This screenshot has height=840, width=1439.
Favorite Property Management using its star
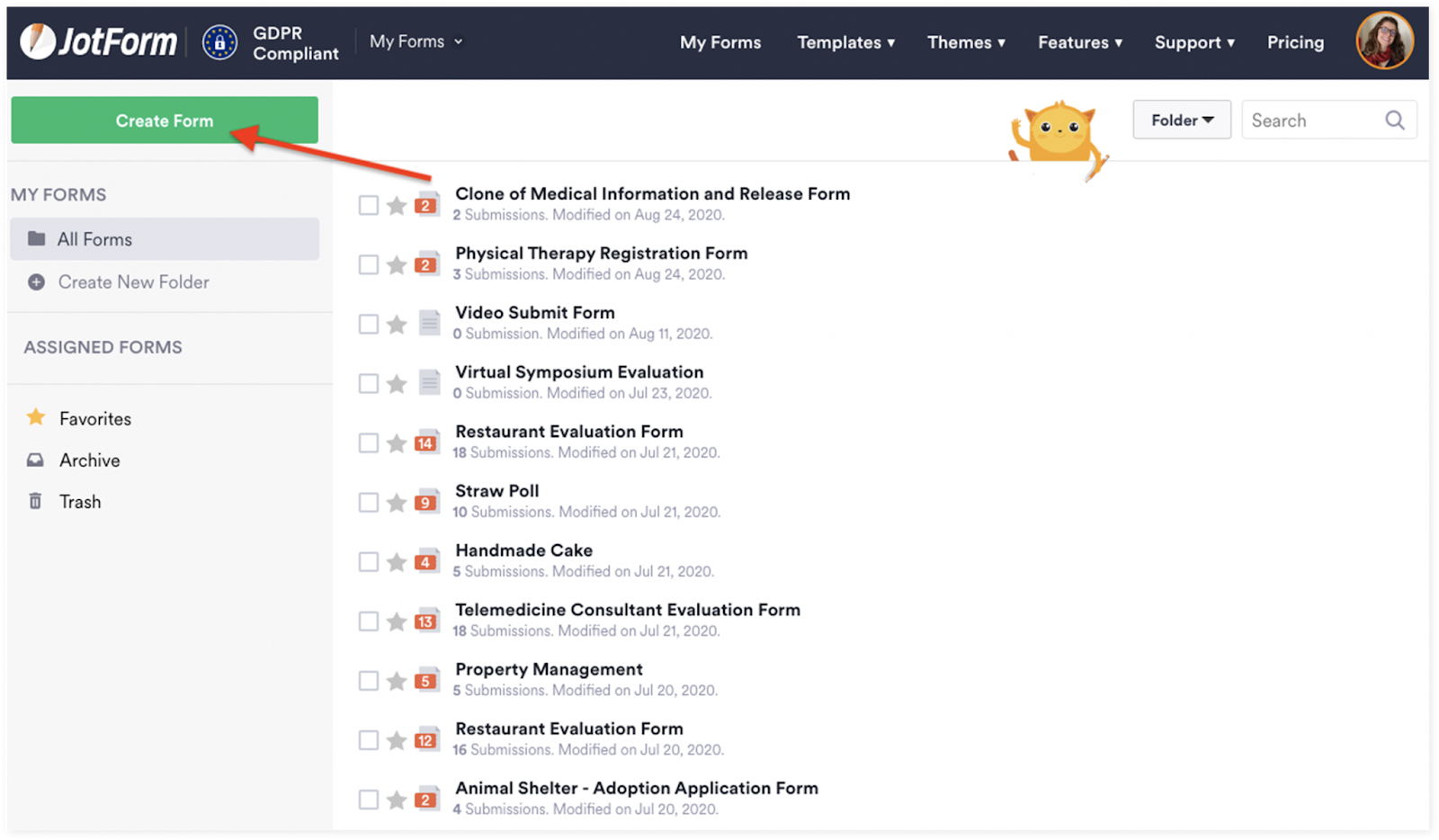[397, 680]
